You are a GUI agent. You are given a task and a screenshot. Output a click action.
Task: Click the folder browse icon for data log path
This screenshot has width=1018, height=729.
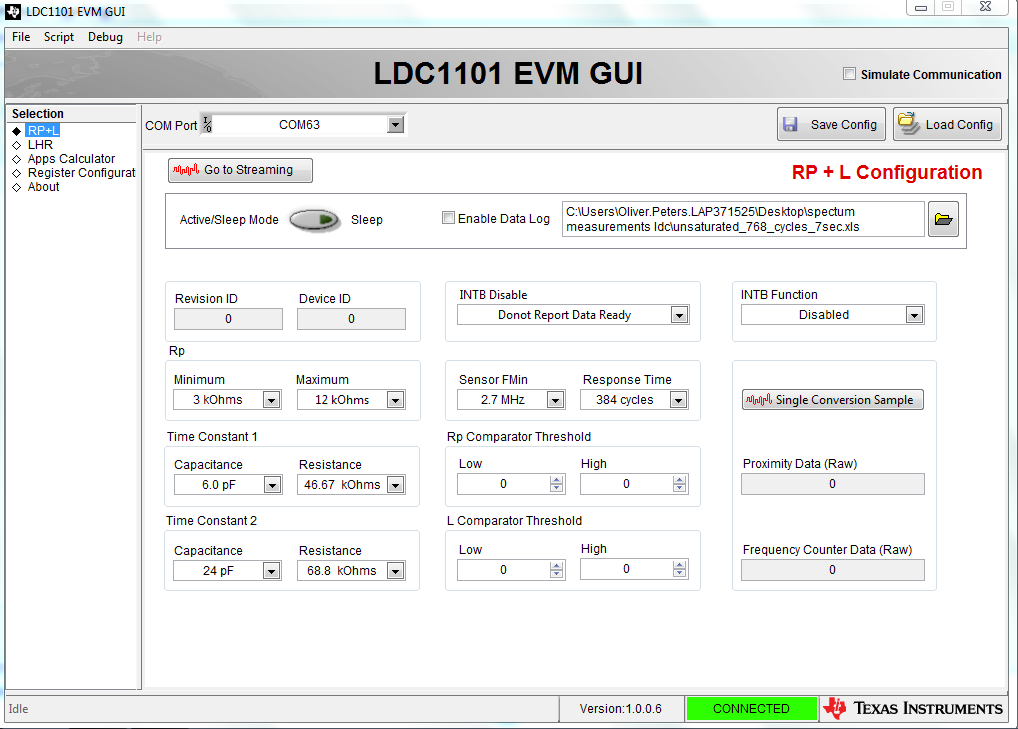pos(943,219)
